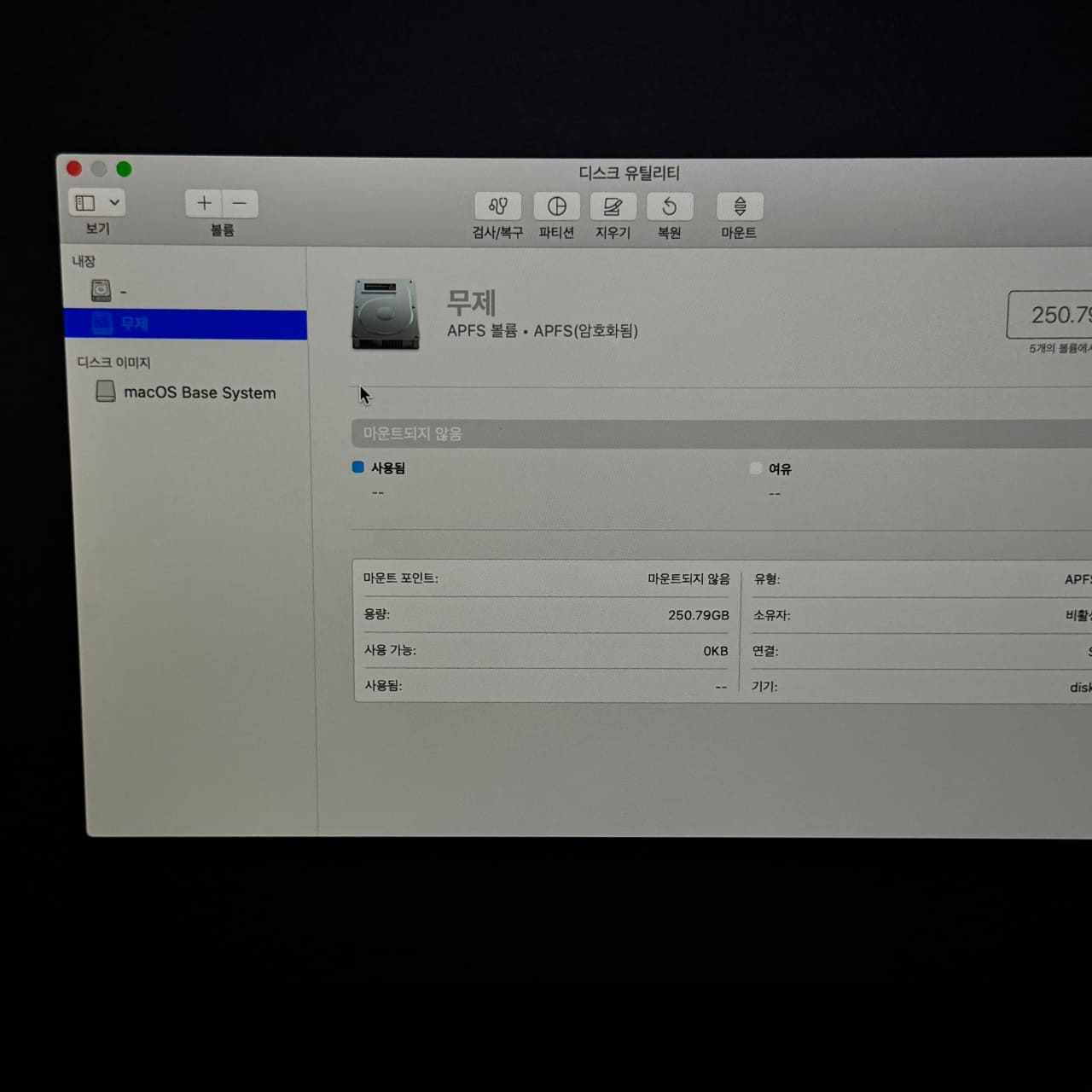This screenshot has height=1092, width=1092.
Task: Close the Disk Utility window with red button
Action: pos(74,169)
